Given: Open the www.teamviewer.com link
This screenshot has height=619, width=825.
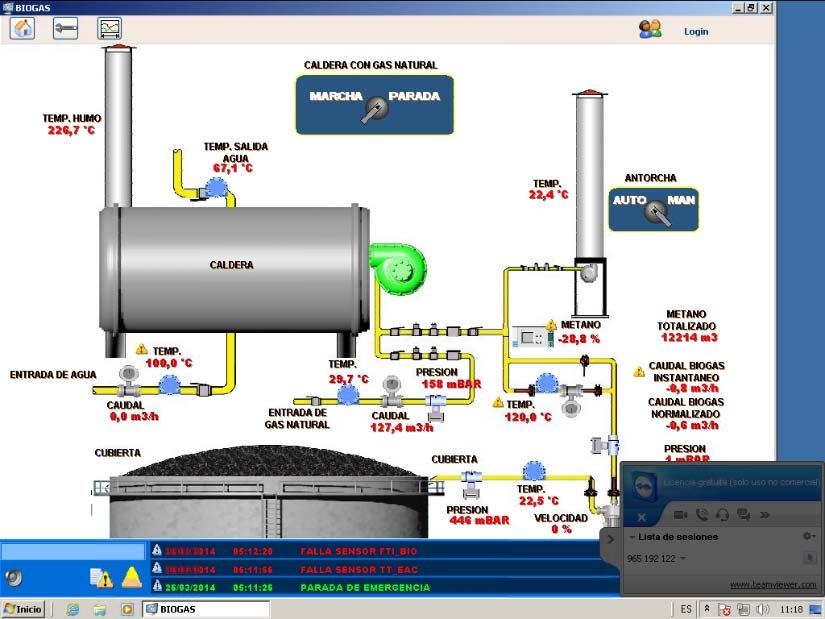Looking at the screenshot, I should pos(772,584).
